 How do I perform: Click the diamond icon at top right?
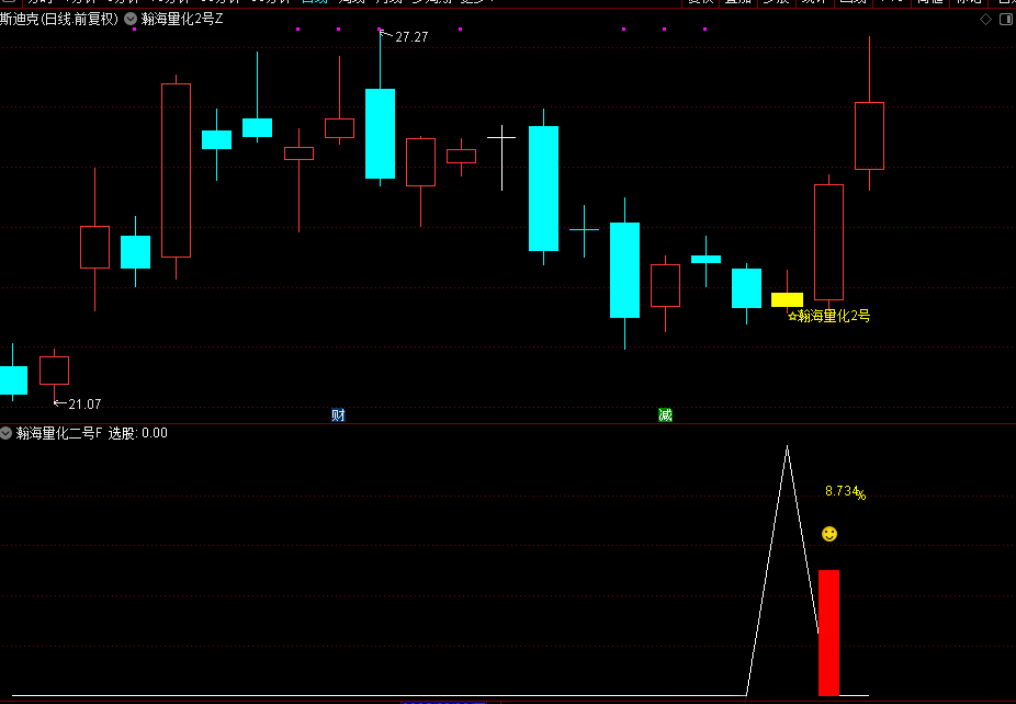coord(985,19)
